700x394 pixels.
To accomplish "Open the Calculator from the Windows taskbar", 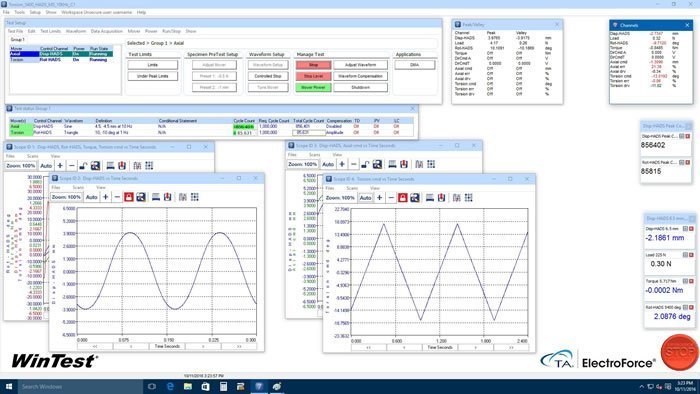I will pos(223,386).
